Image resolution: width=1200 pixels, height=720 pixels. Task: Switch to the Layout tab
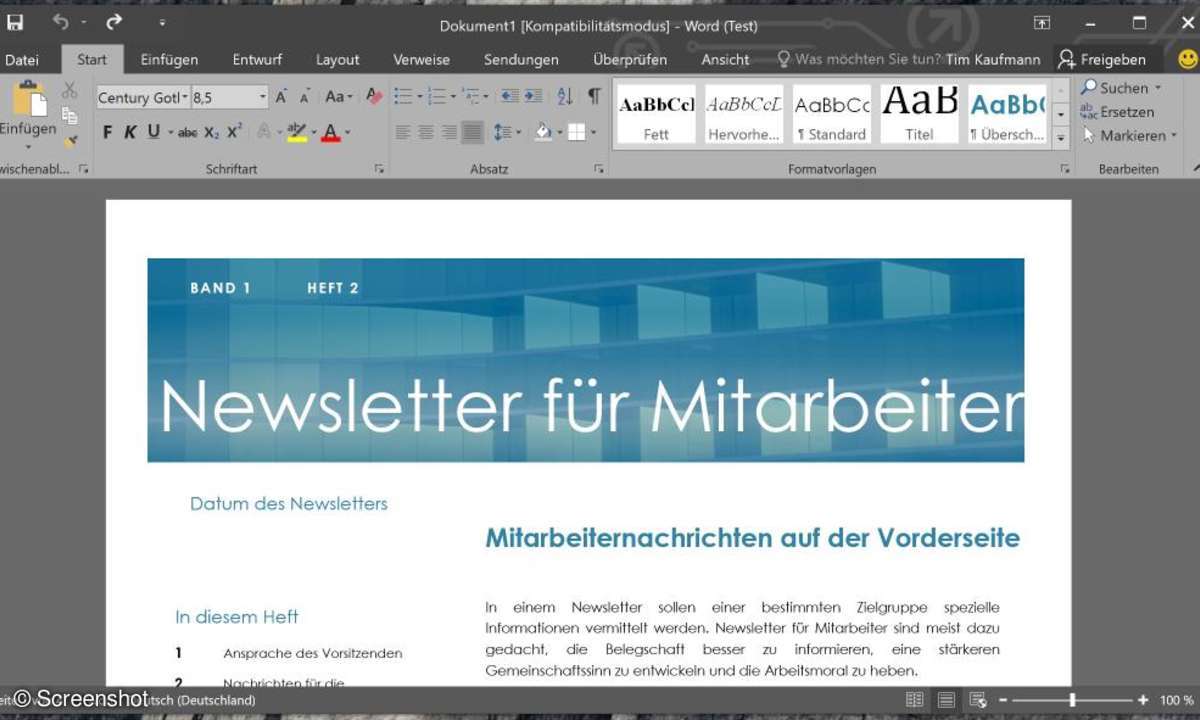click(338, 60)
